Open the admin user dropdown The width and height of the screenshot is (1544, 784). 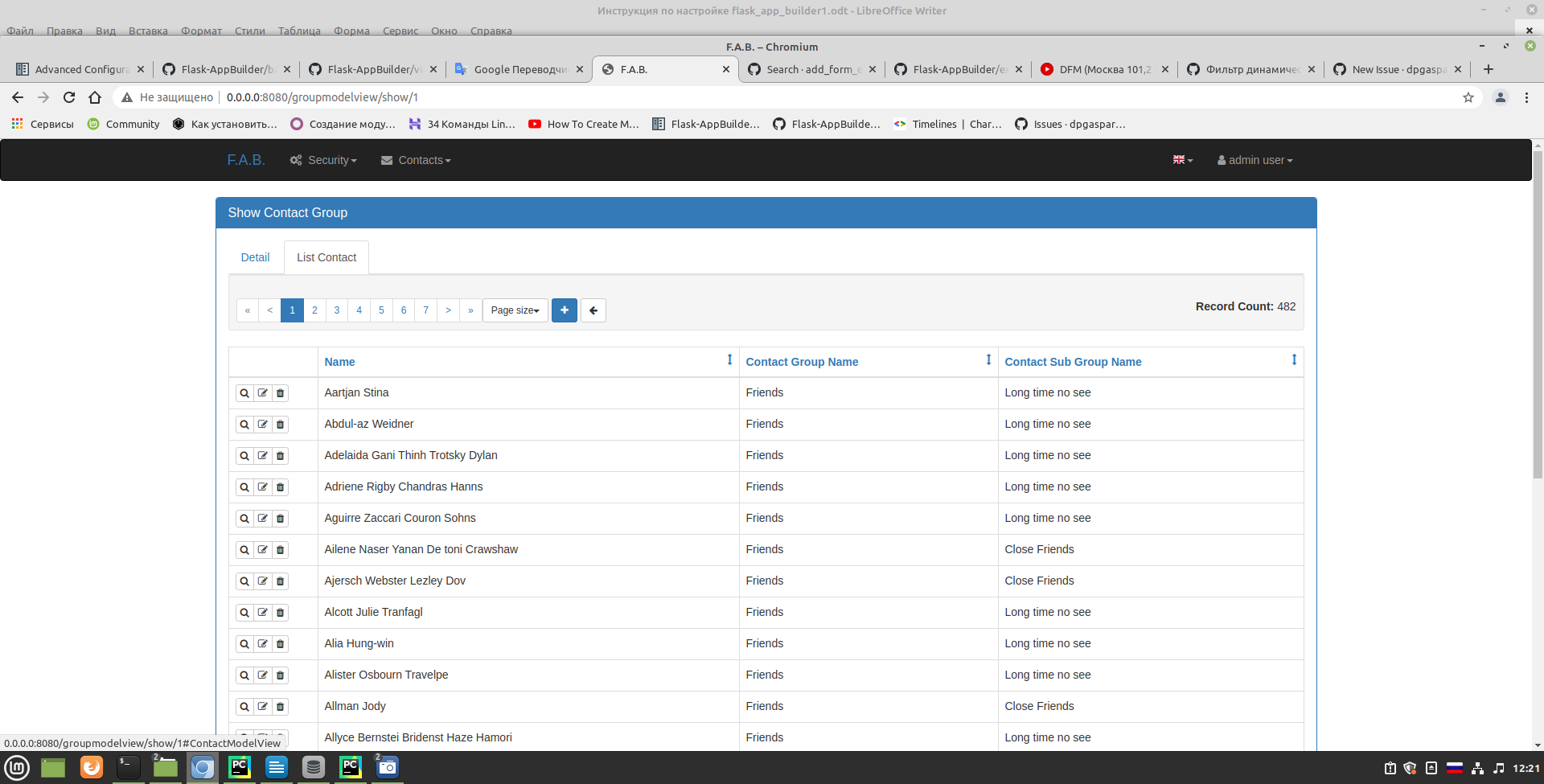(1254, 160)
